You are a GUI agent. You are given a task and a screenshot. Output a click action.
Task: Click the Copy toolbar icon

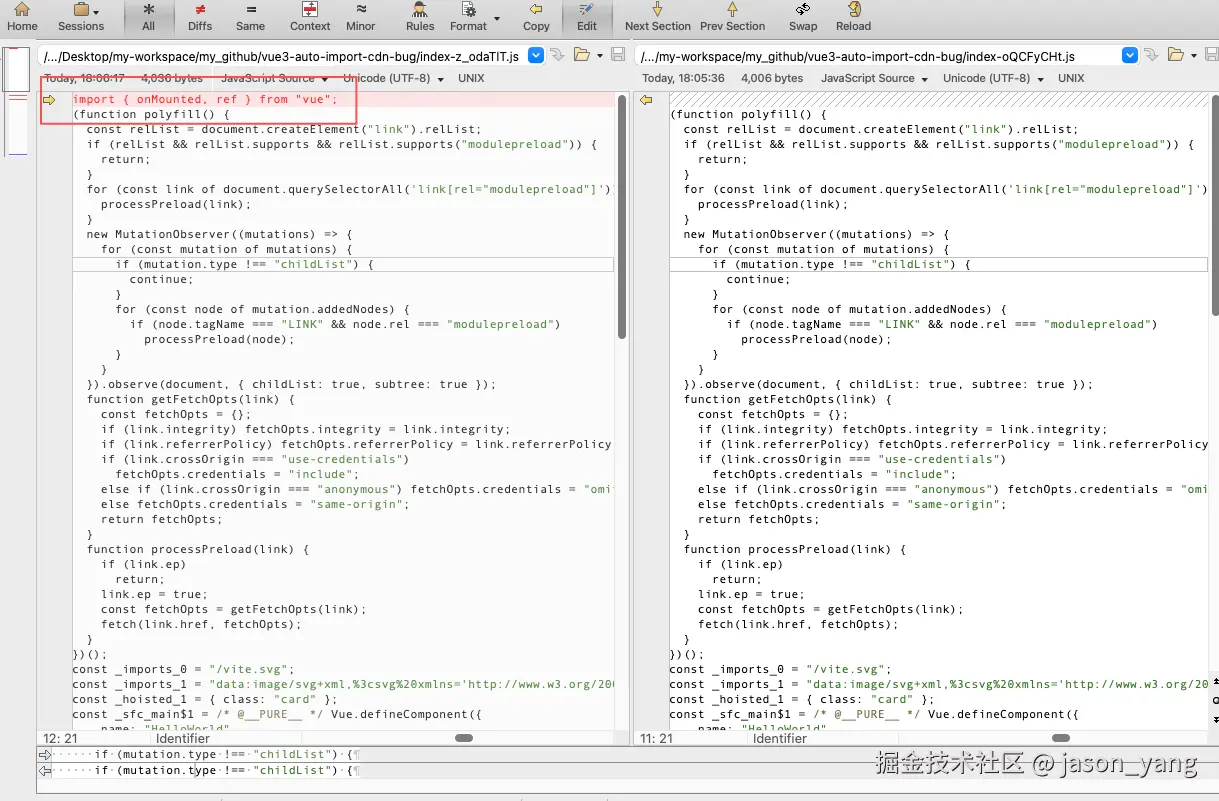pos(536,17)
